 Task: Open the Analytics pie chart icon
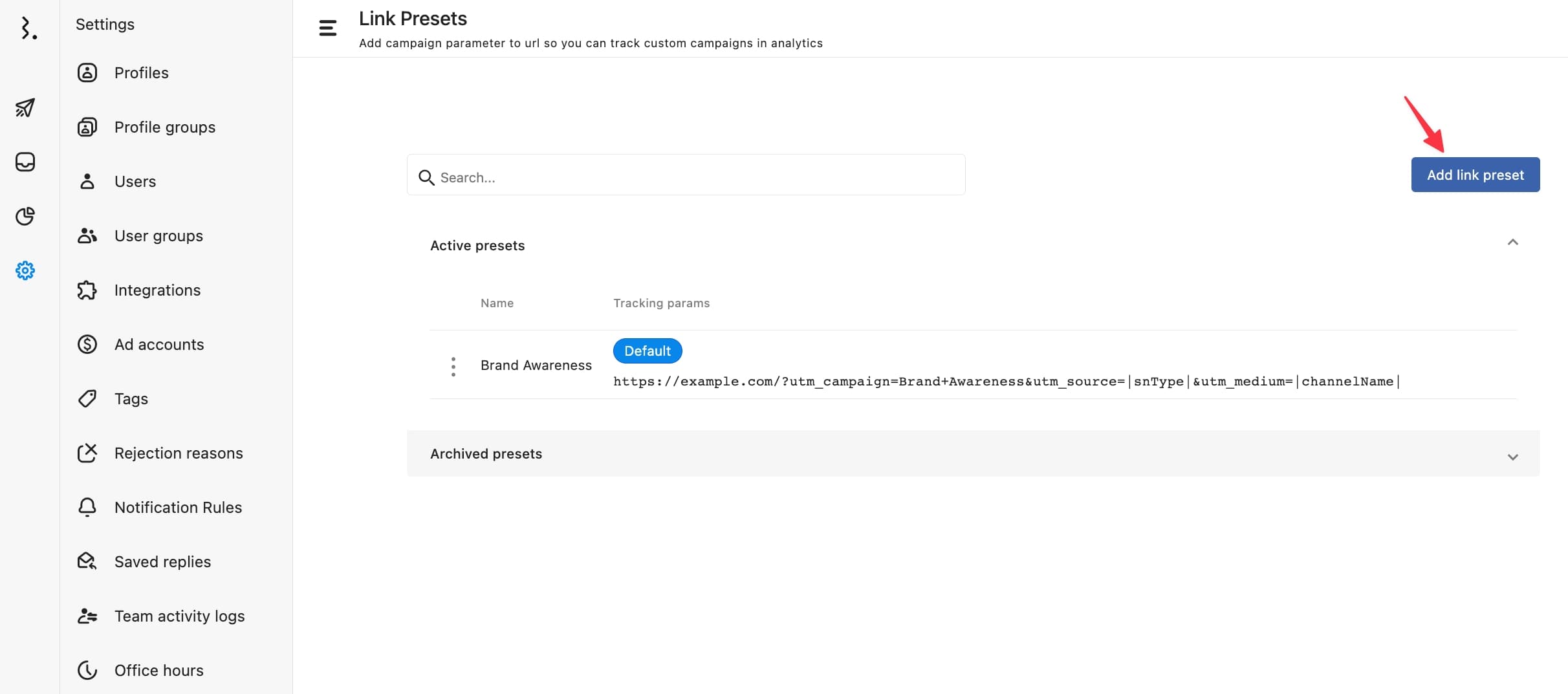tap(25, 216)
